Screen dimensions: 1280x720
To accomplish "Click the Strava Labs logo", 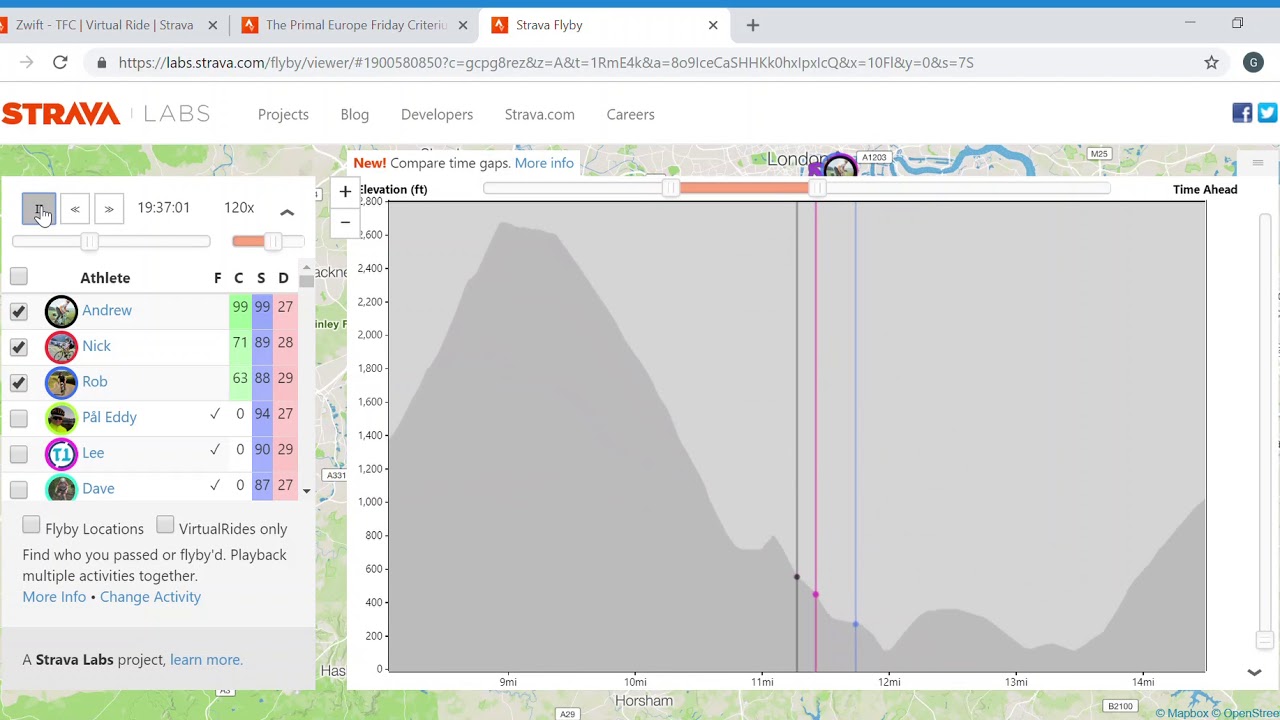I will (x=106, y=114).
